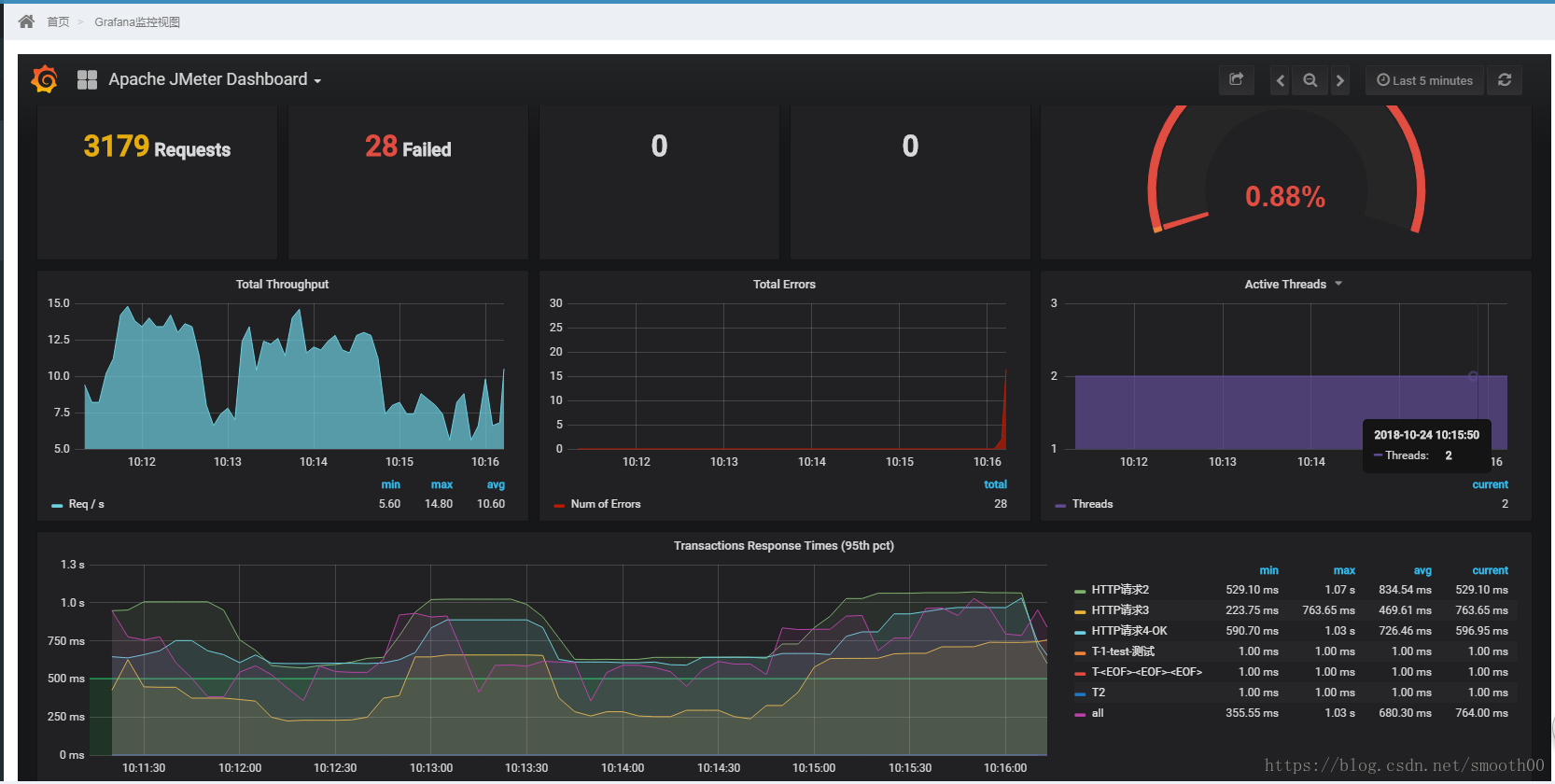
Task: Open color picker for Req / s swatch
Action: tap(57, 505)
